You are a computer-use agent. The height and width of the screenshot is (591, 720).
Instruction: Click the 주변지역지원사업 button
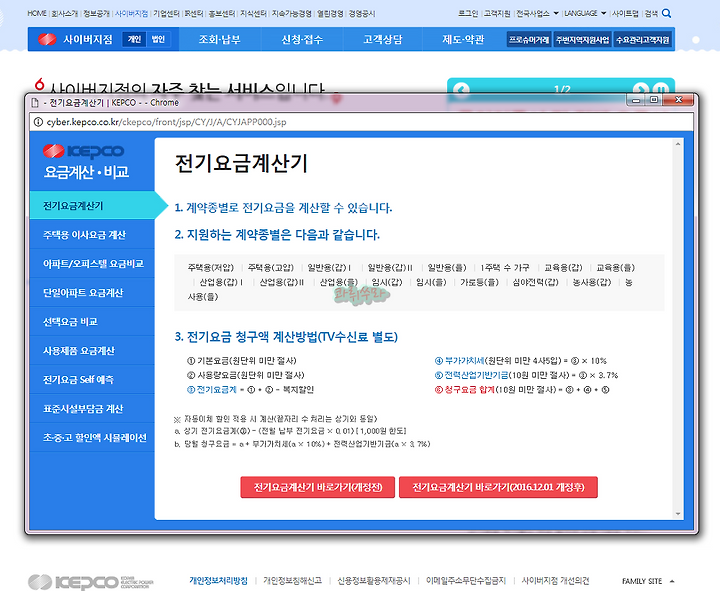tap(582, 40)
